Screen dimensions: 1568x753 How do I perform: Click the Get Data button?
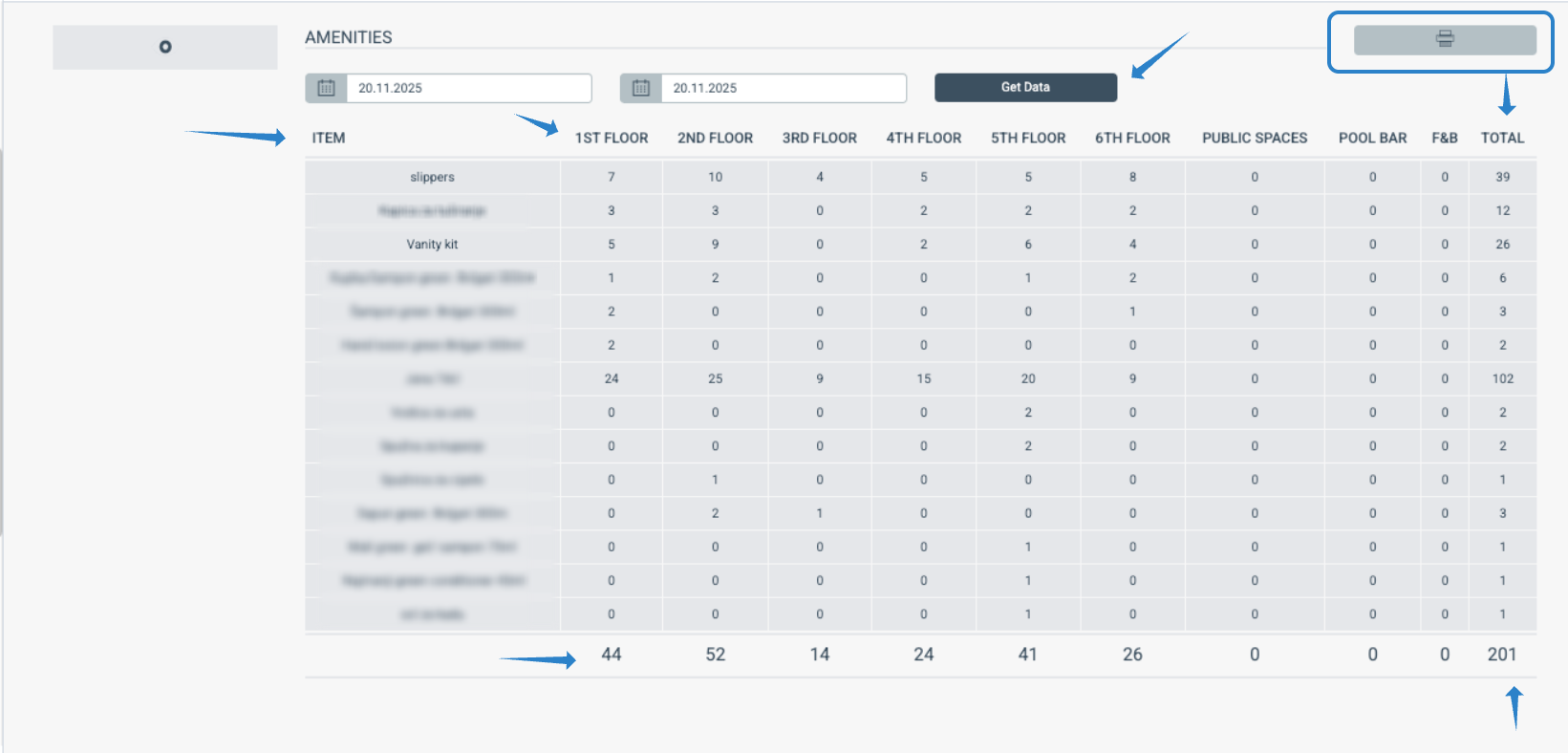click(x=1025, y=87)
